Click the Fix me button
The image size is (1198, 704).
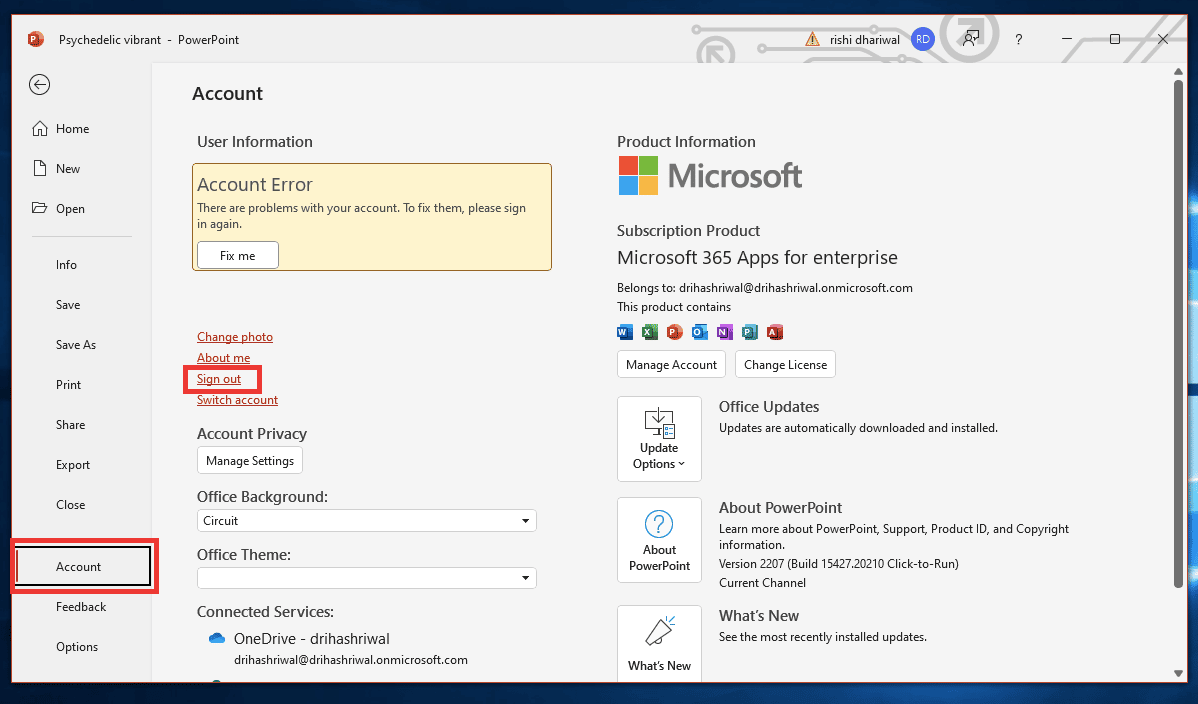238,255
